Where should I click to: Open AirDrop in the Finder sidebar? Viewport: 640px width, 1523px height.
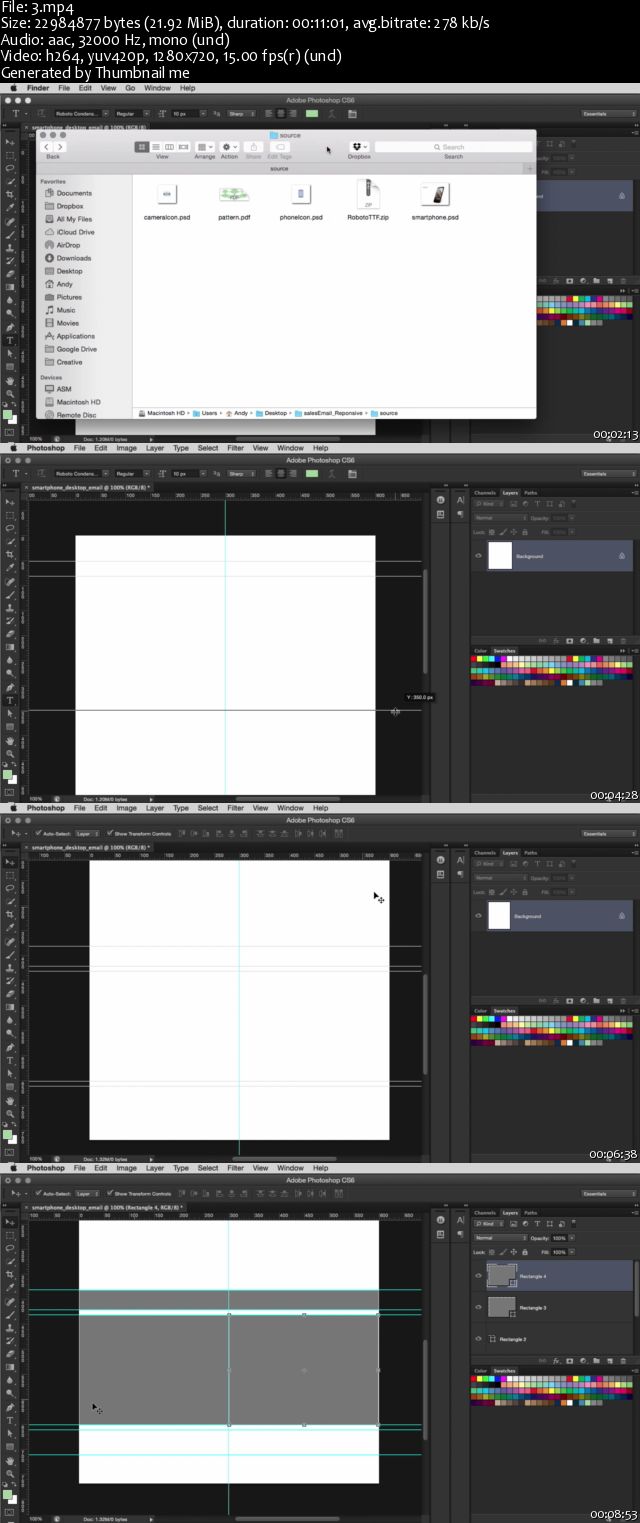[x=69, y=245]
